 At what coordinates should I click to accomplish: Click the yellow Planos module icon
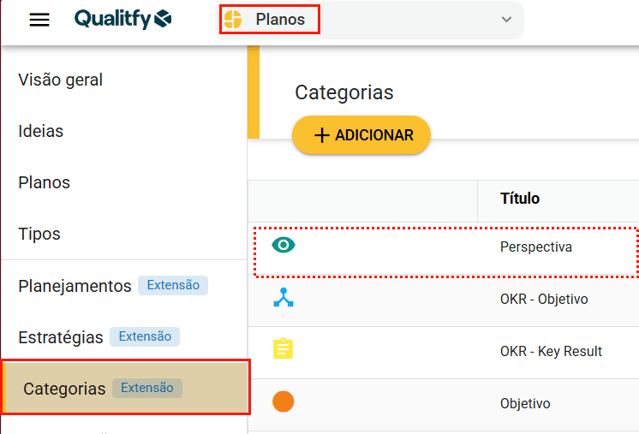(x=233, y=20)
